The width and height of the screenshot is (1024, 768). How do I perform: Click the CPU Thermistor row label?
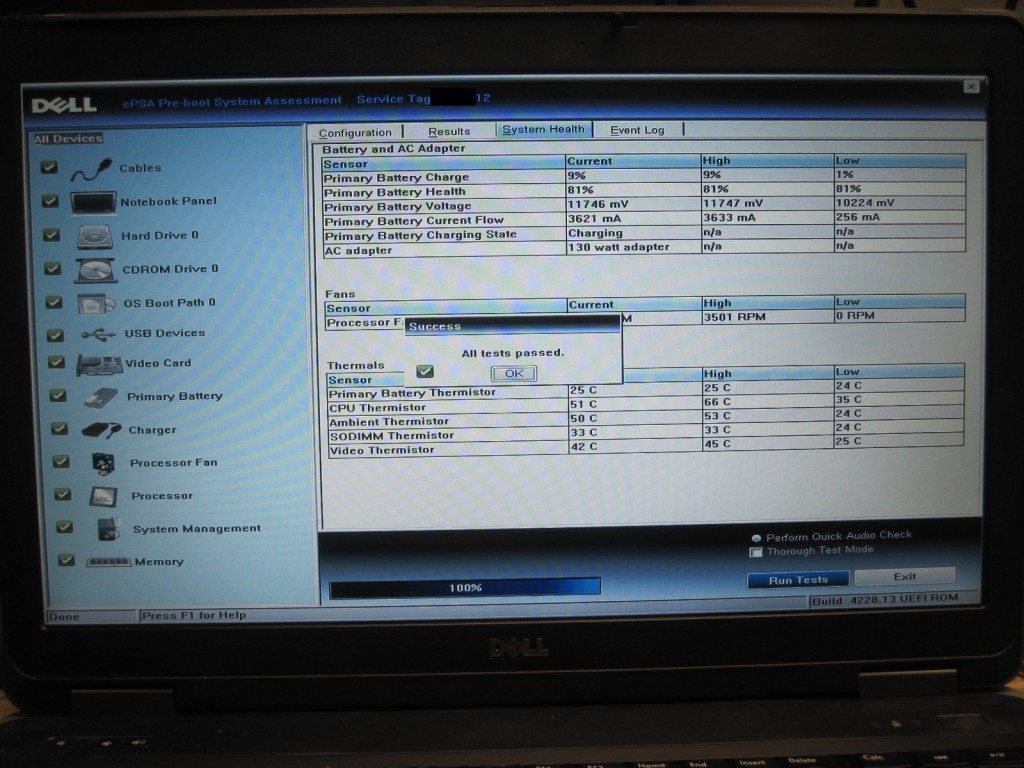tap(377, 408)
